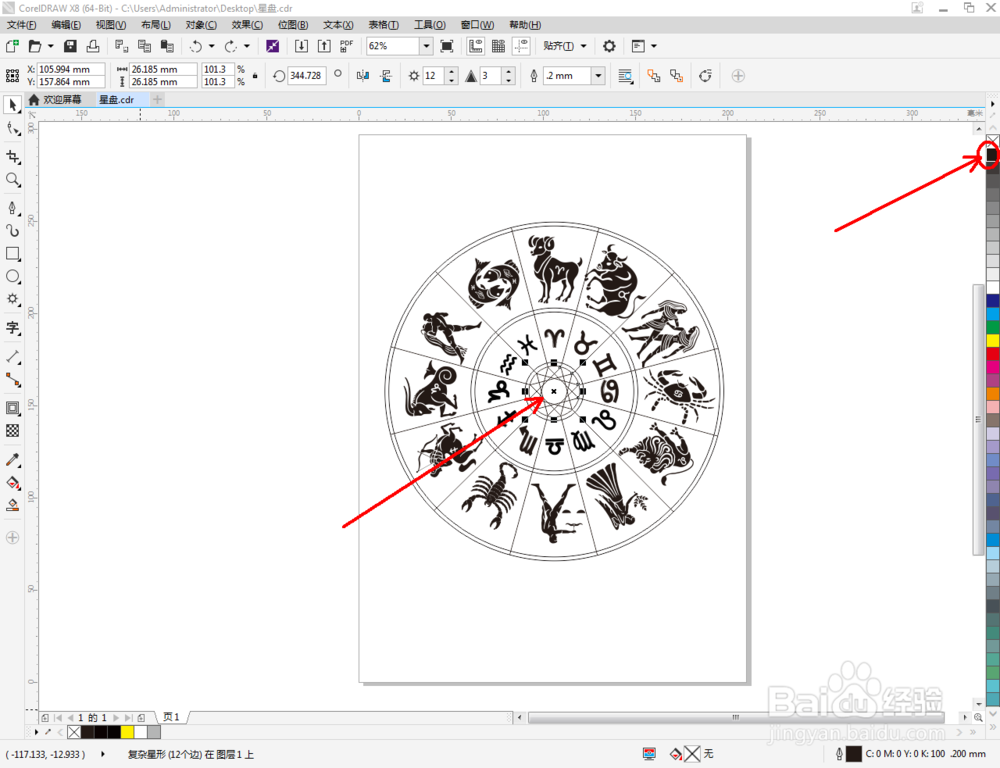Screen dimensions: 1000x768
Task: Open the folder Open dropdown arrow
Action: 50,46
